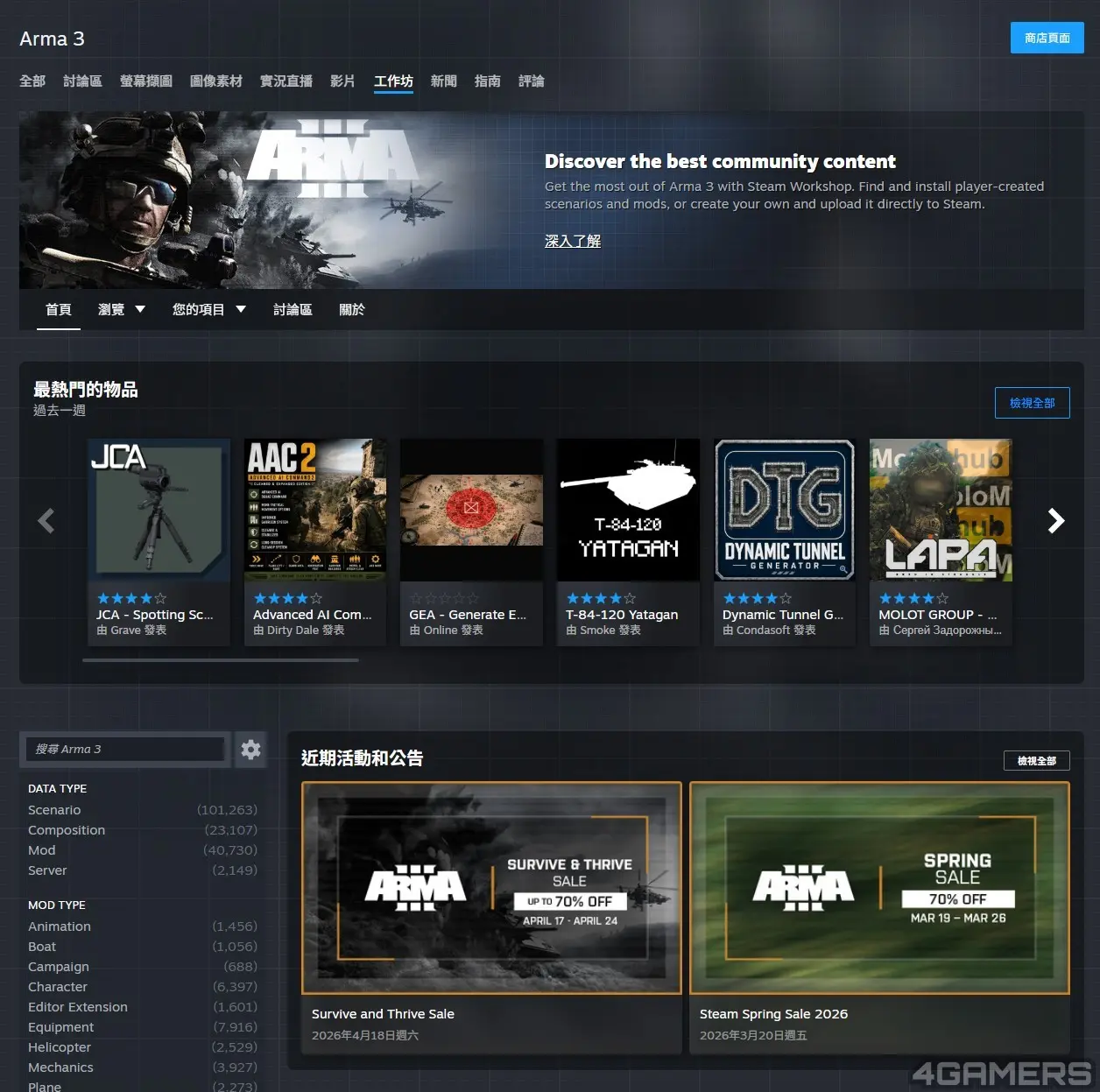Screen dimensions: 1100x1092
Task: Open the search settings gear icon
Action: coord(250,750)
